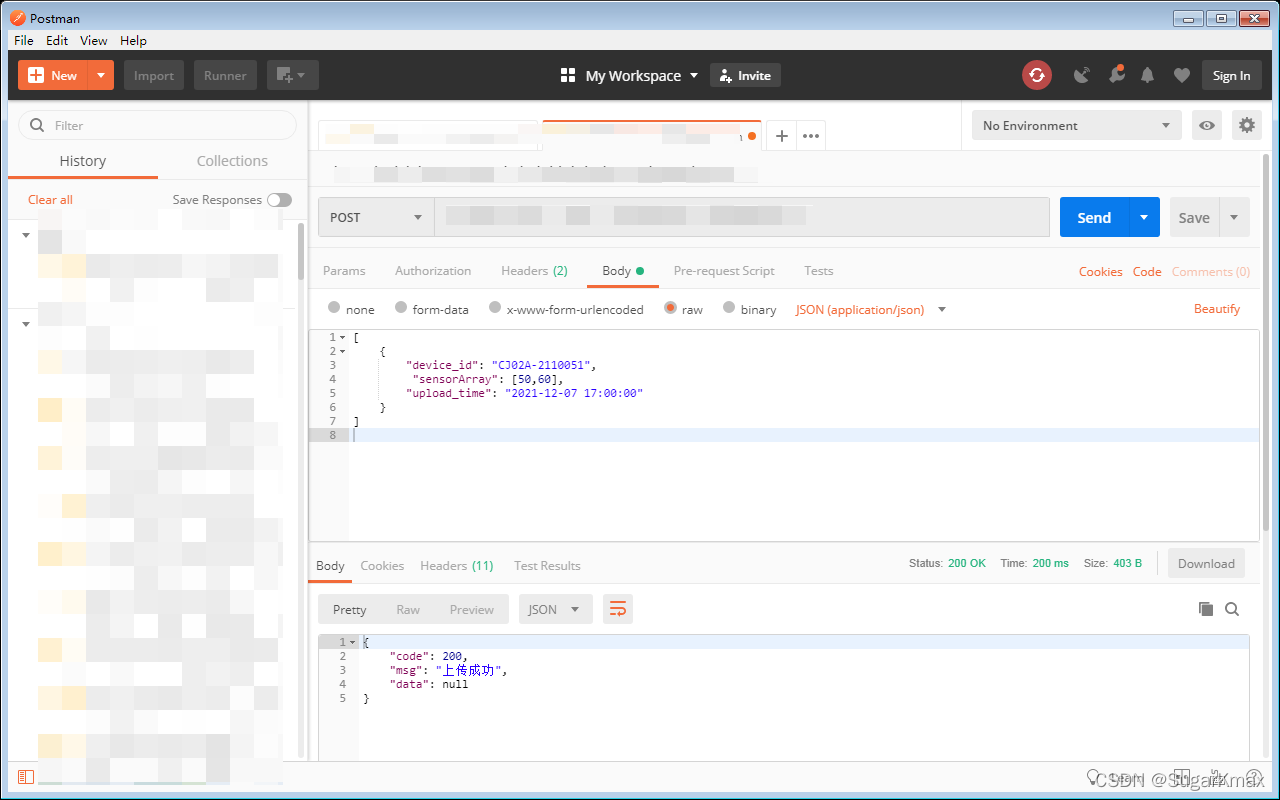Click the blue Send button
The image size is (1280, 800).
pyautogui.click(x=1094, y=217)
